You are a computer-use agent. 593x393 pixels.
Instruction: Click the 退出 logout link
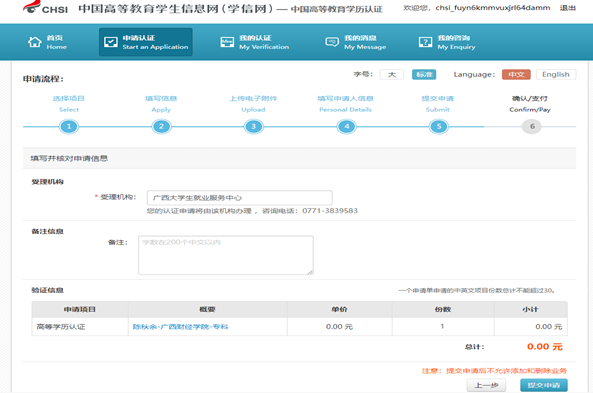tap(568, 8)
